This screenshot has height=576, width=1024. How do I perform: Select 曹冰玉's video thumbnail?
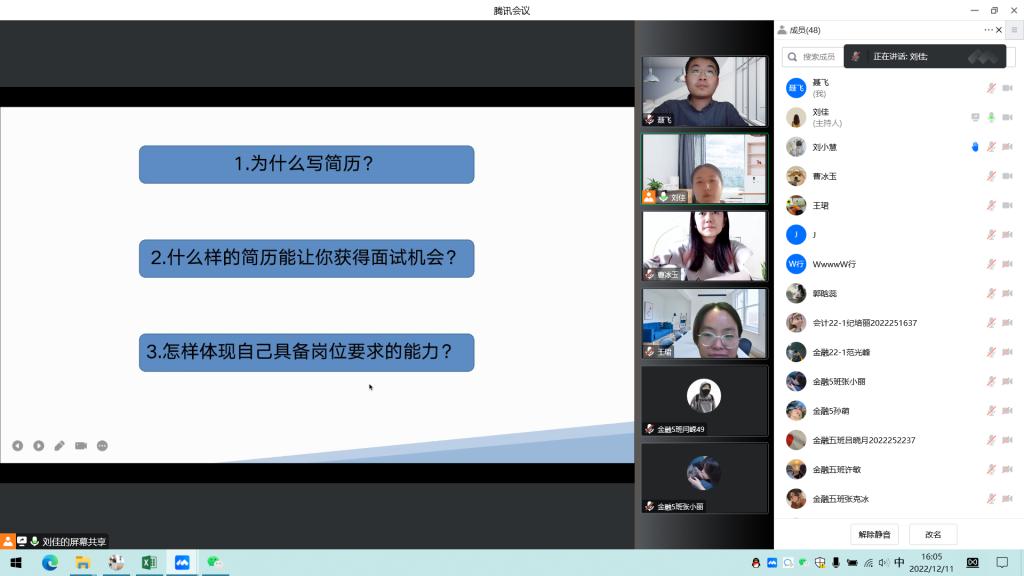coord(704,246)
